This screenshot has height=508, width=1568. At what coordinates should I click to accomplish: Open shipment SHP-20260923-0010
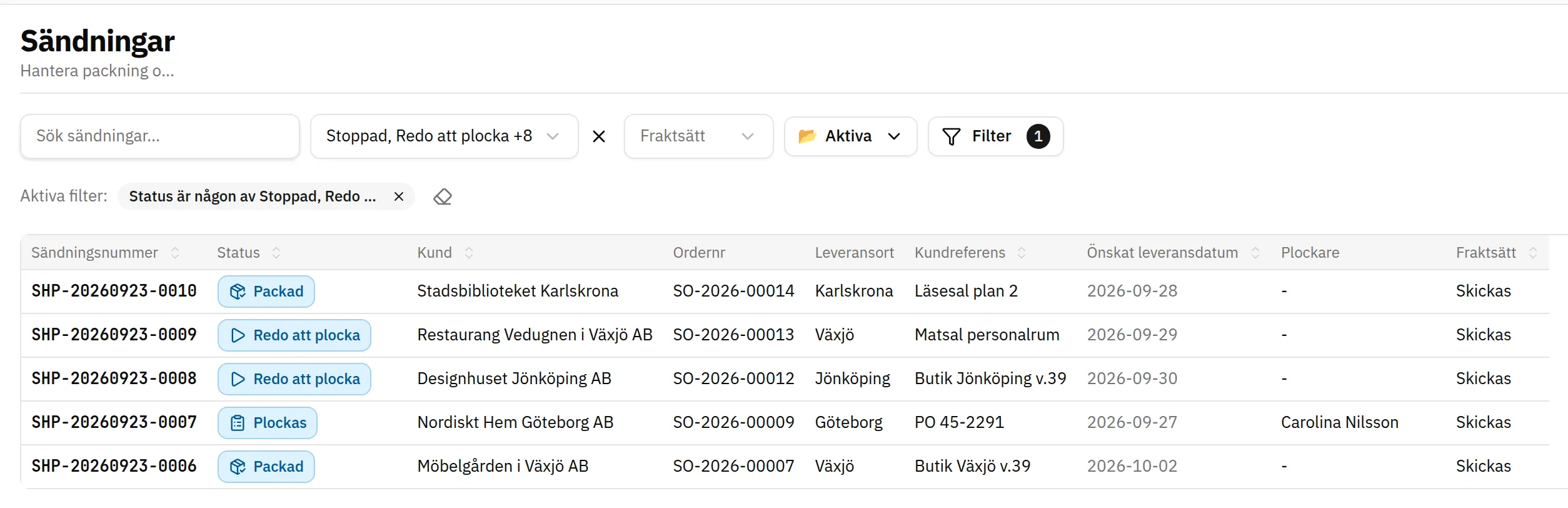[114, 291]
